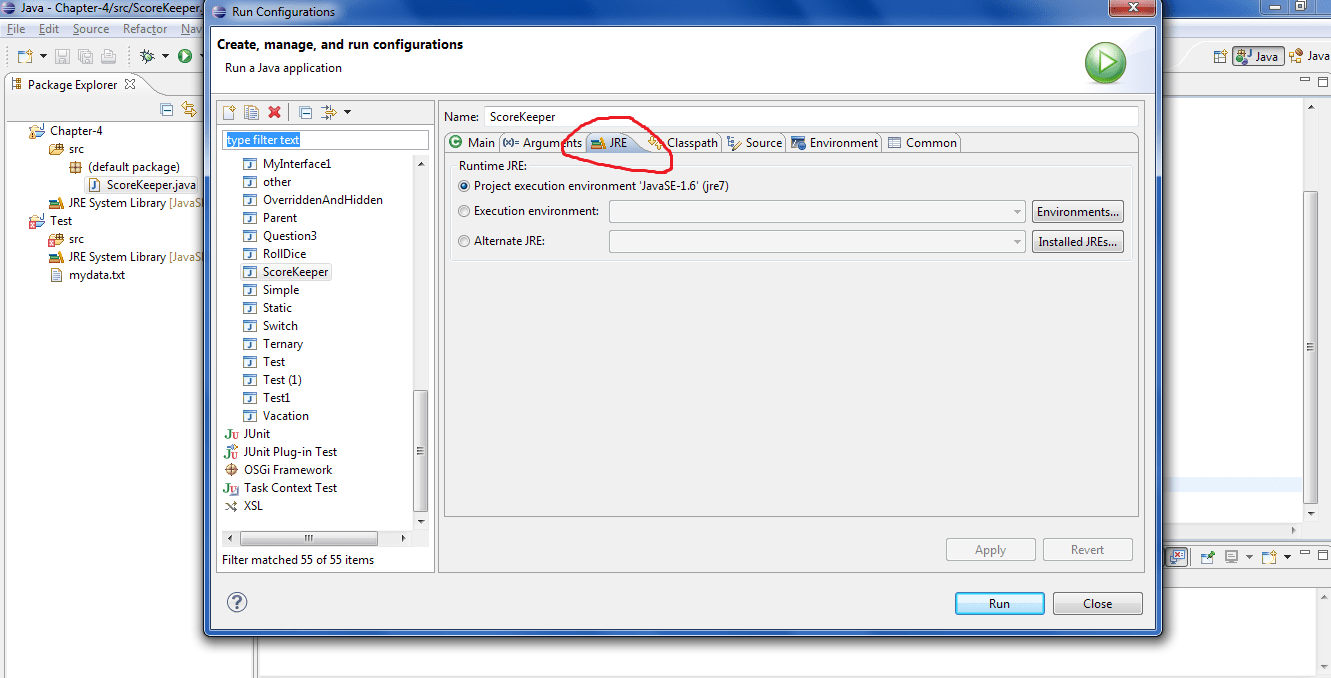The width and height of the screenshot is (1331, 678).
Task: Click the Close button in dialog
Action: tap(1097, 603)
